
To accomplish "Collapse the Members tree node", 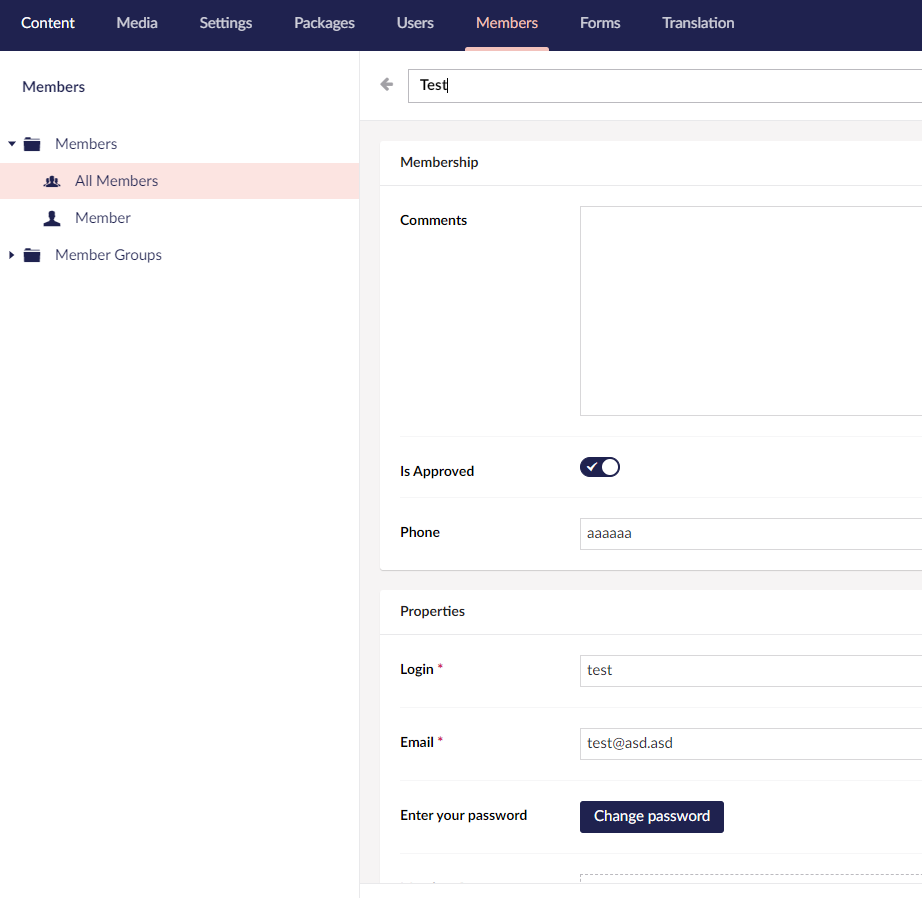I will click(x=10, y=142).
